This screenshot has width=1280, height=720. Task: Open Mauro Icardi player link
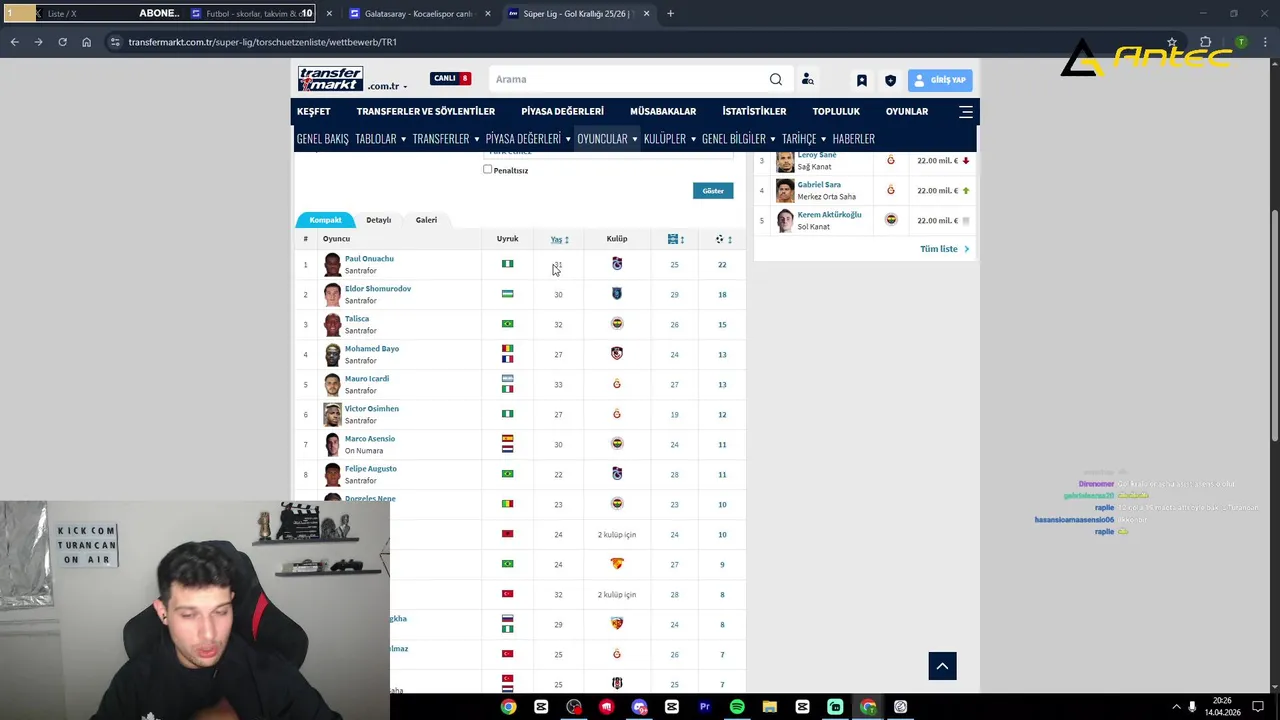pyautogui.click(x=367, y=379)
